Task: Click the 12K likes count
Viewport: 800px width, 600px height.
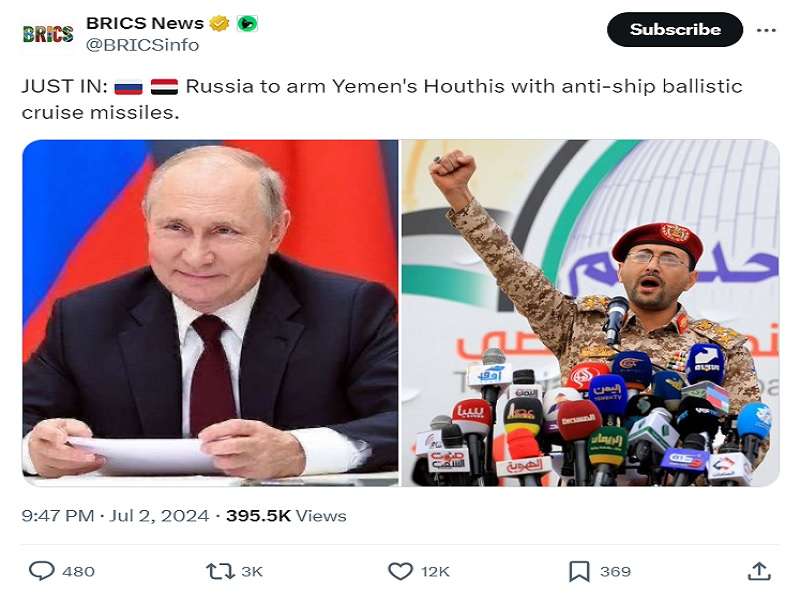Action: [x=435, y=571]
